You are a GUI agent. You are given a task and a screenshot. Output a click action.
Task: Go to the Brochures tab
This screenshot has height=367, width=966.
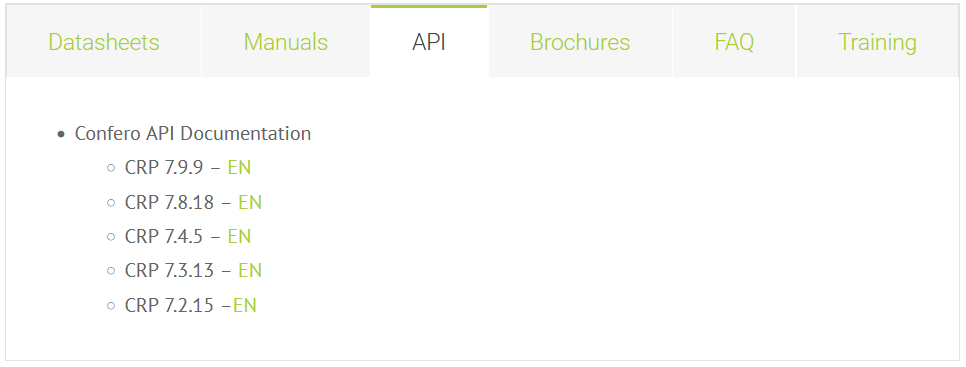[x=580, y=42]
